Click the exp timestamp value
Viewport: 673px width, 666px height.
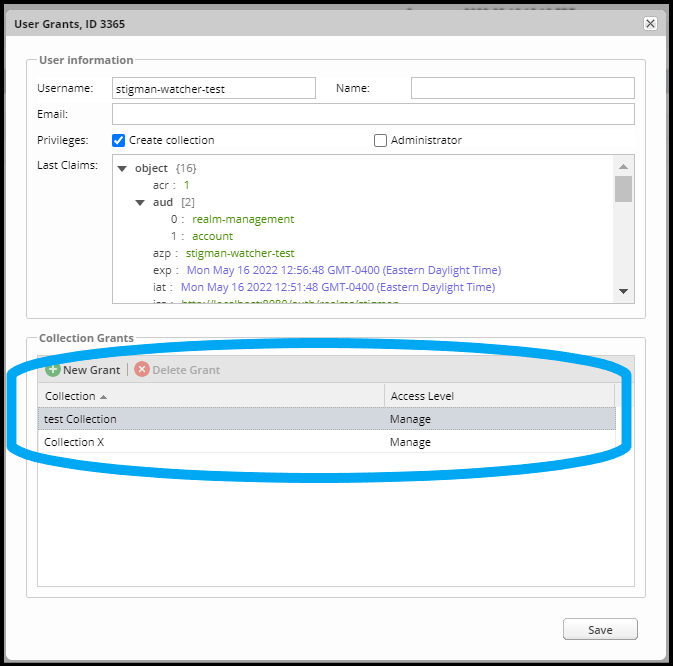coord(344,270)
